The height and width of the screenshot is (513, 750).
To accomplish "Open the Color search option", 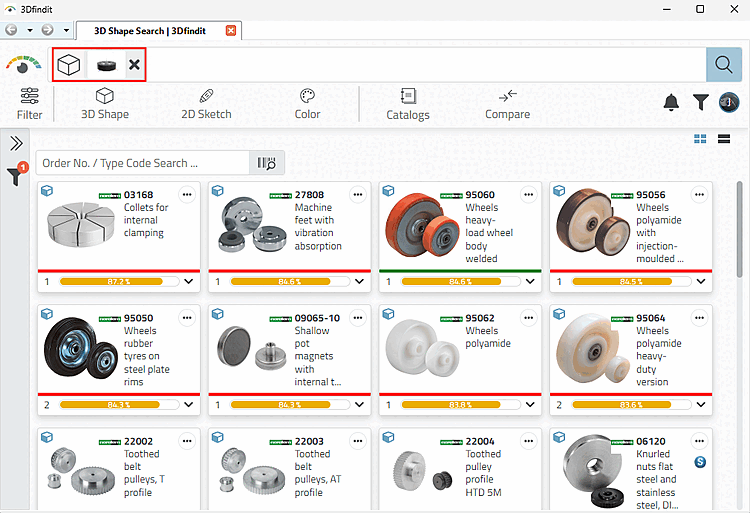I will (307, 104).
